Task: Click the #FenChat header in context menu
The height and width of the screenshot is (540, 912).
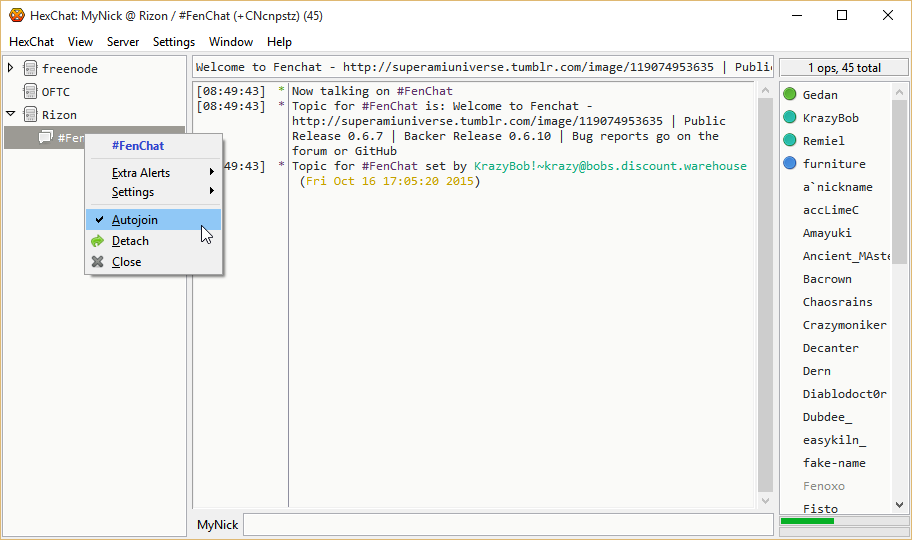Action: tap(138, 145)
